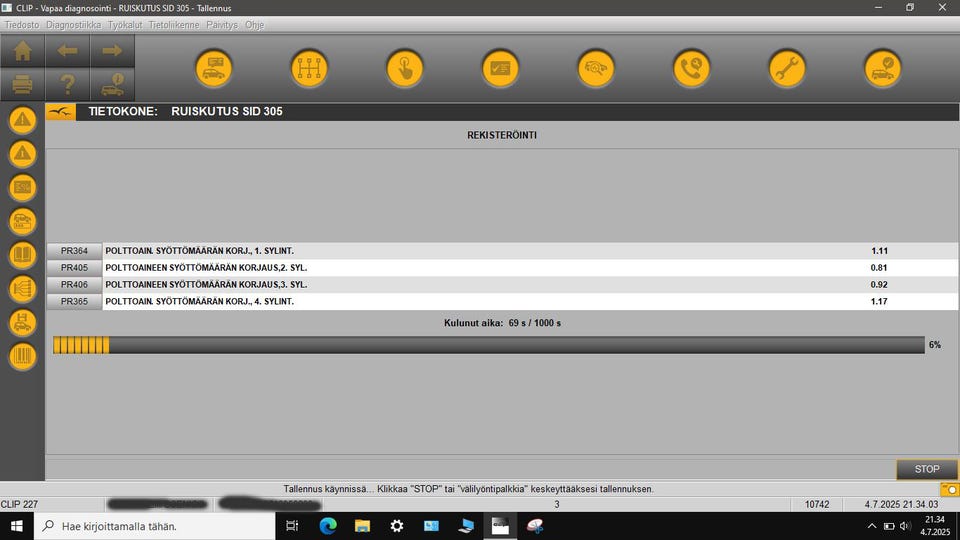Open the Windows Start menu
The height and width of the screenshot is (540, 960).
17,526
